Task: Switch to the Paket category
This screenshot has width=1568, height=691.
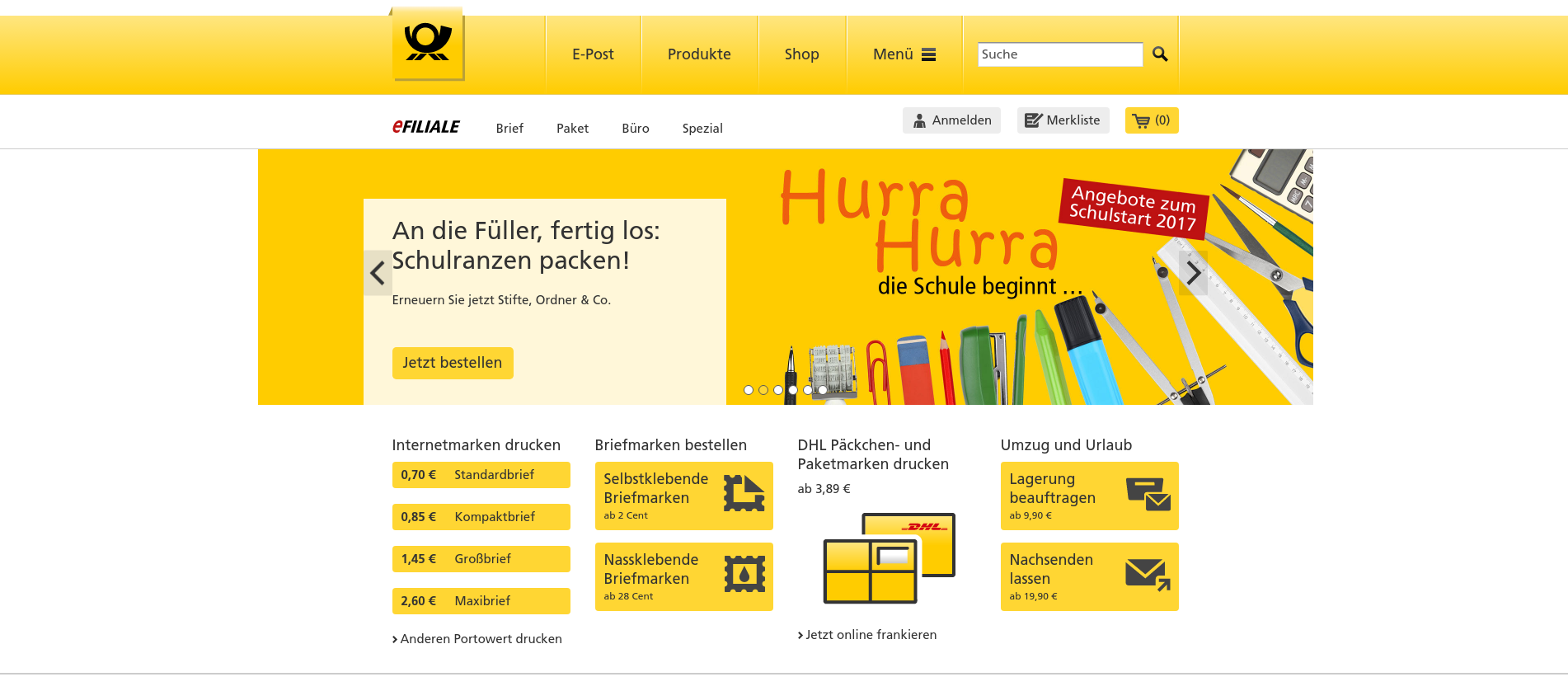Action: [x=572, y=129]
